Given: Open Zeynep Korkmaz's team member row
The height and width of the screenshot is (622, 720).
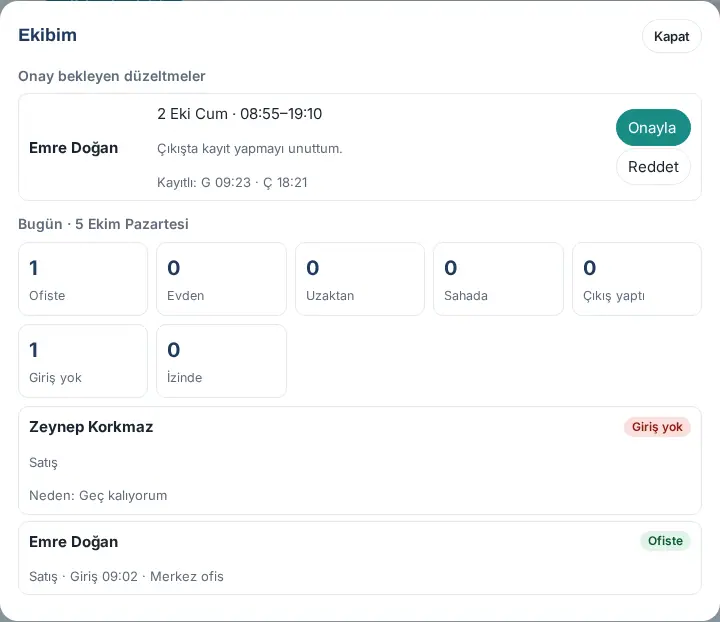Looking at the screenshot, I should point(360,460).
